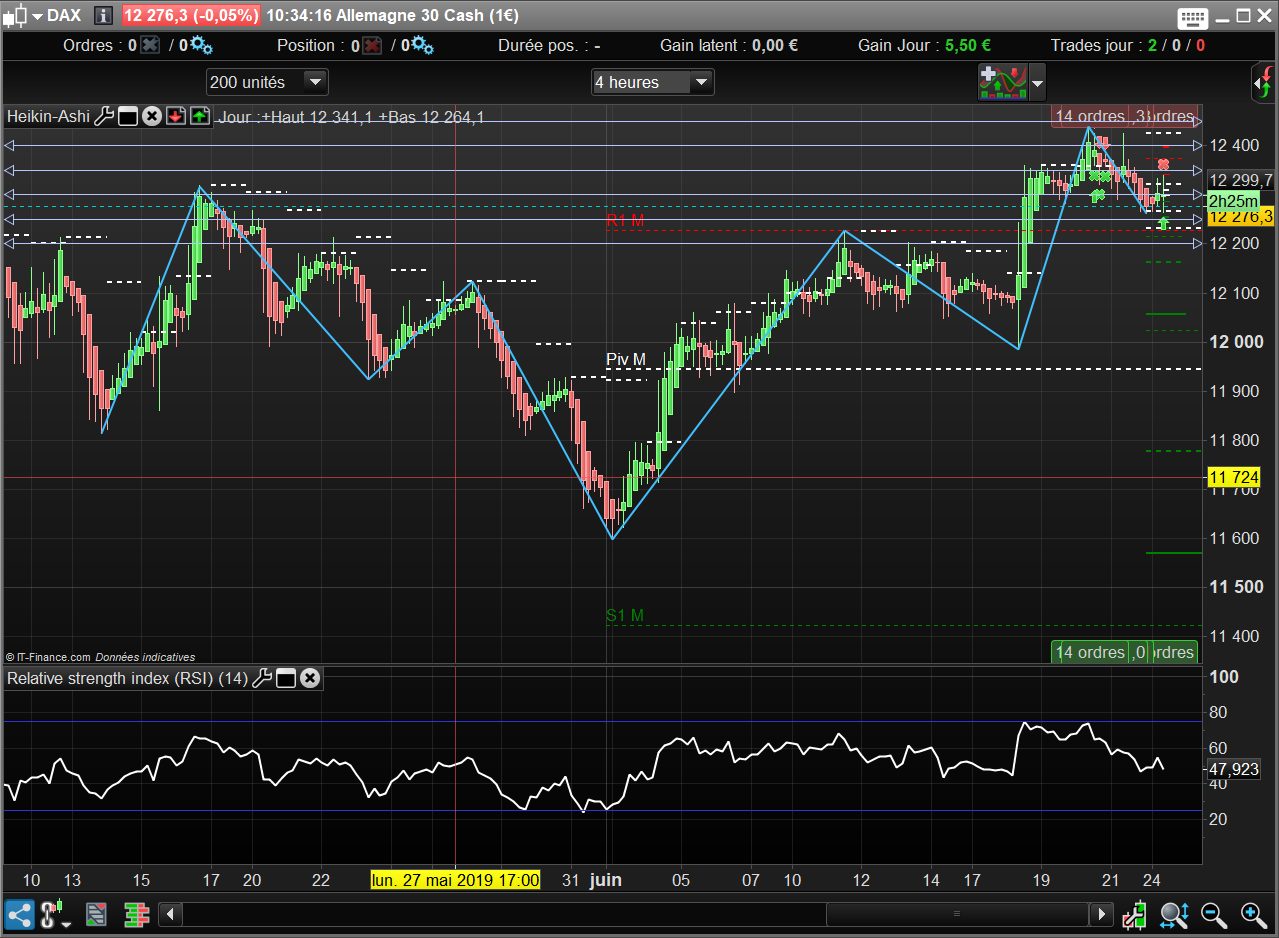Remove Heikin-Ashi with its X icon
Image resolution: width=1279 pixels, height=938 pixels.
click(x=152, y=116)
